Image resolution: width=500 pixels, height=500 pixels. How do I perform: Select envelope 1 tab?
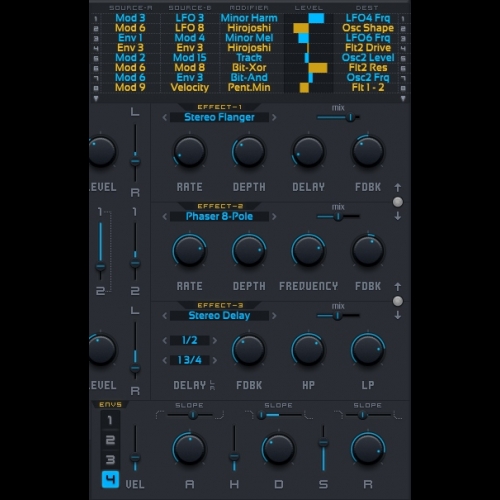(110, 420)
